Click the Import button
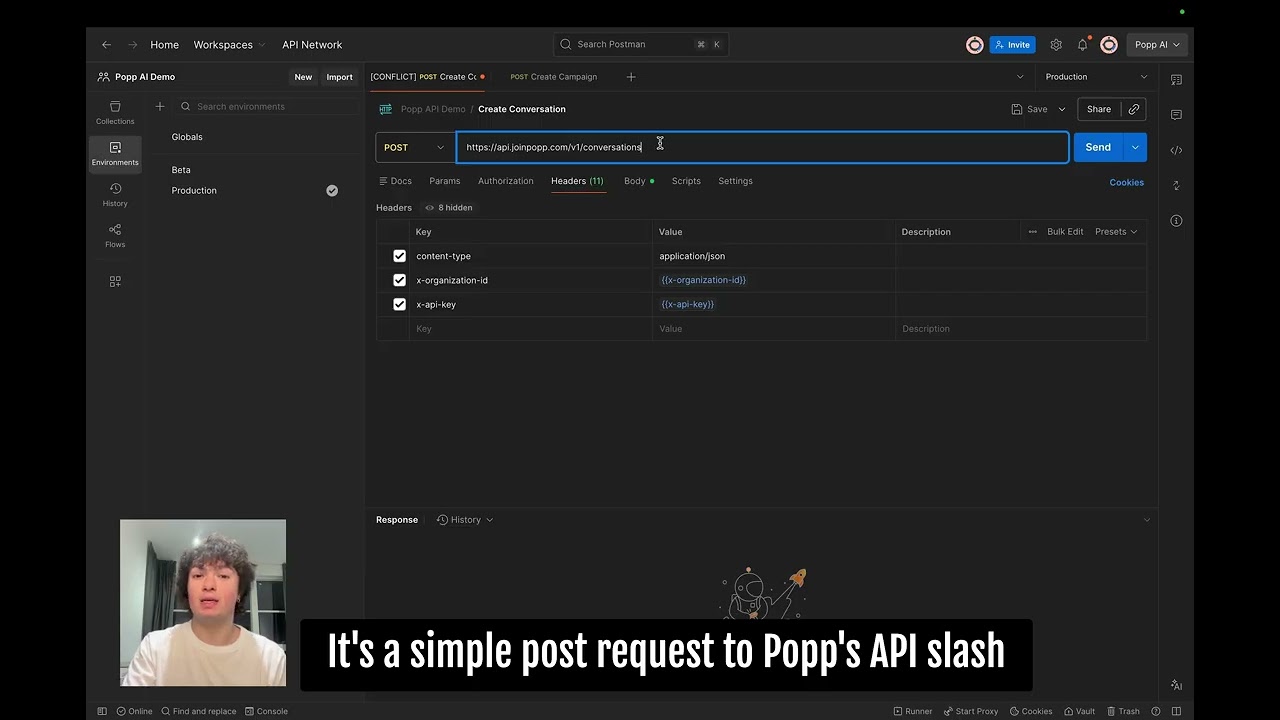The image size is (1280, 720). (x=339, y=77)
